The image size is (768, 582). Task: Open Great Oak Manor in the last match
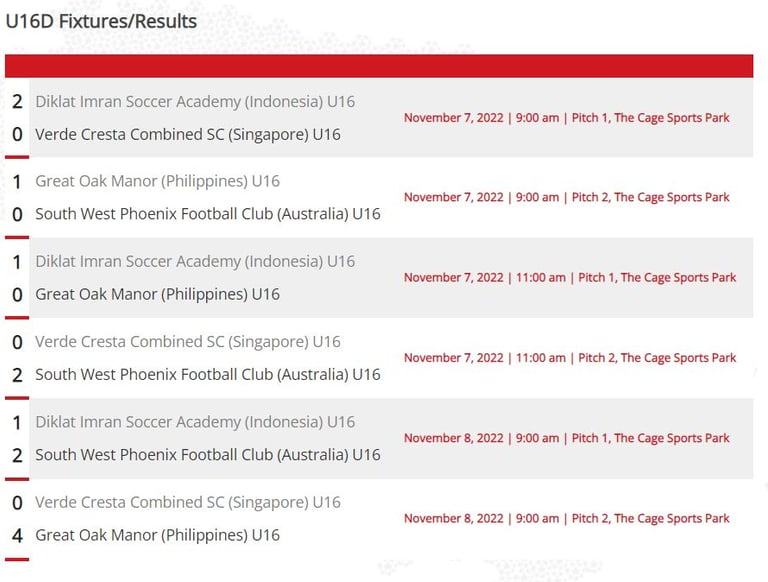point(157,535)
